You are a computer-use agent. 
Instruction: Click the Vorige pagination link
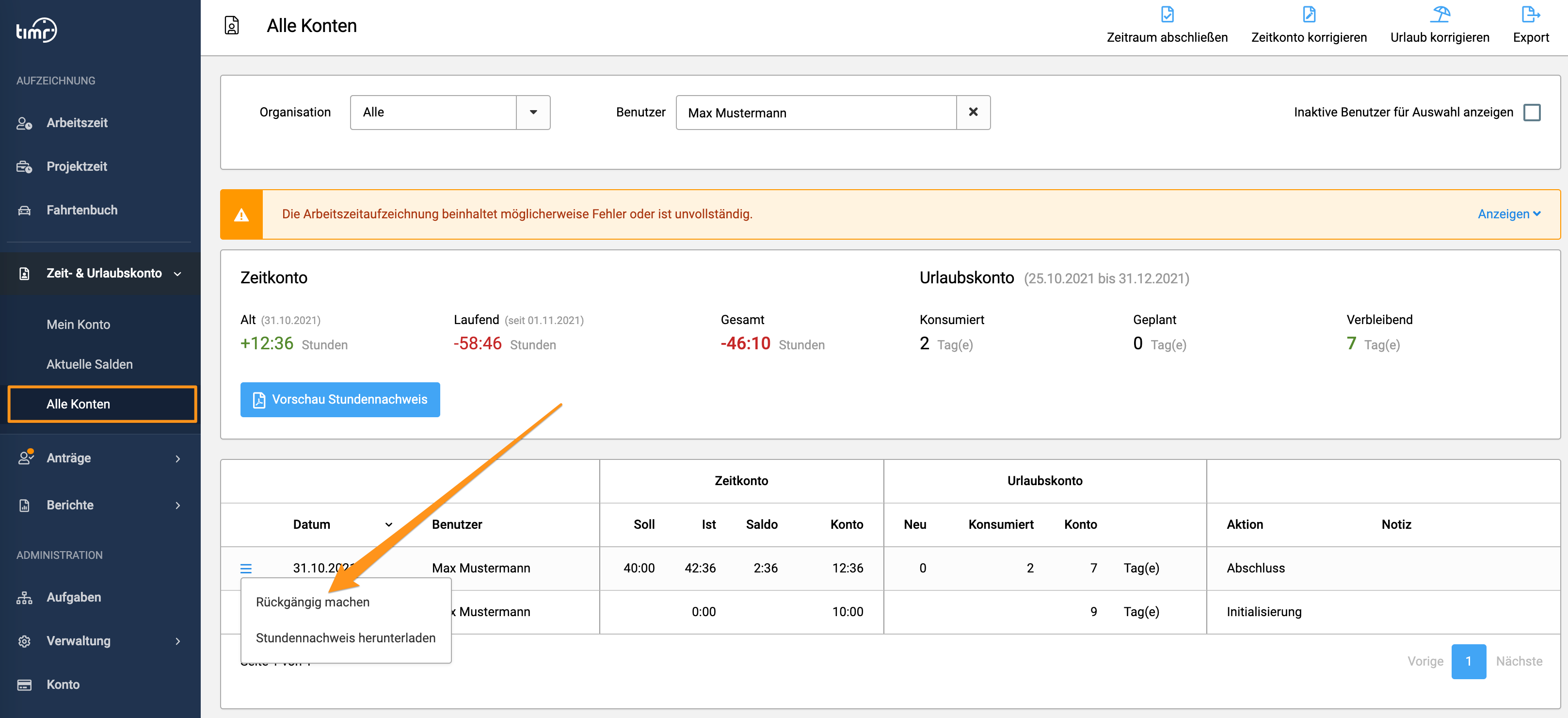(x=1425, y=661)
